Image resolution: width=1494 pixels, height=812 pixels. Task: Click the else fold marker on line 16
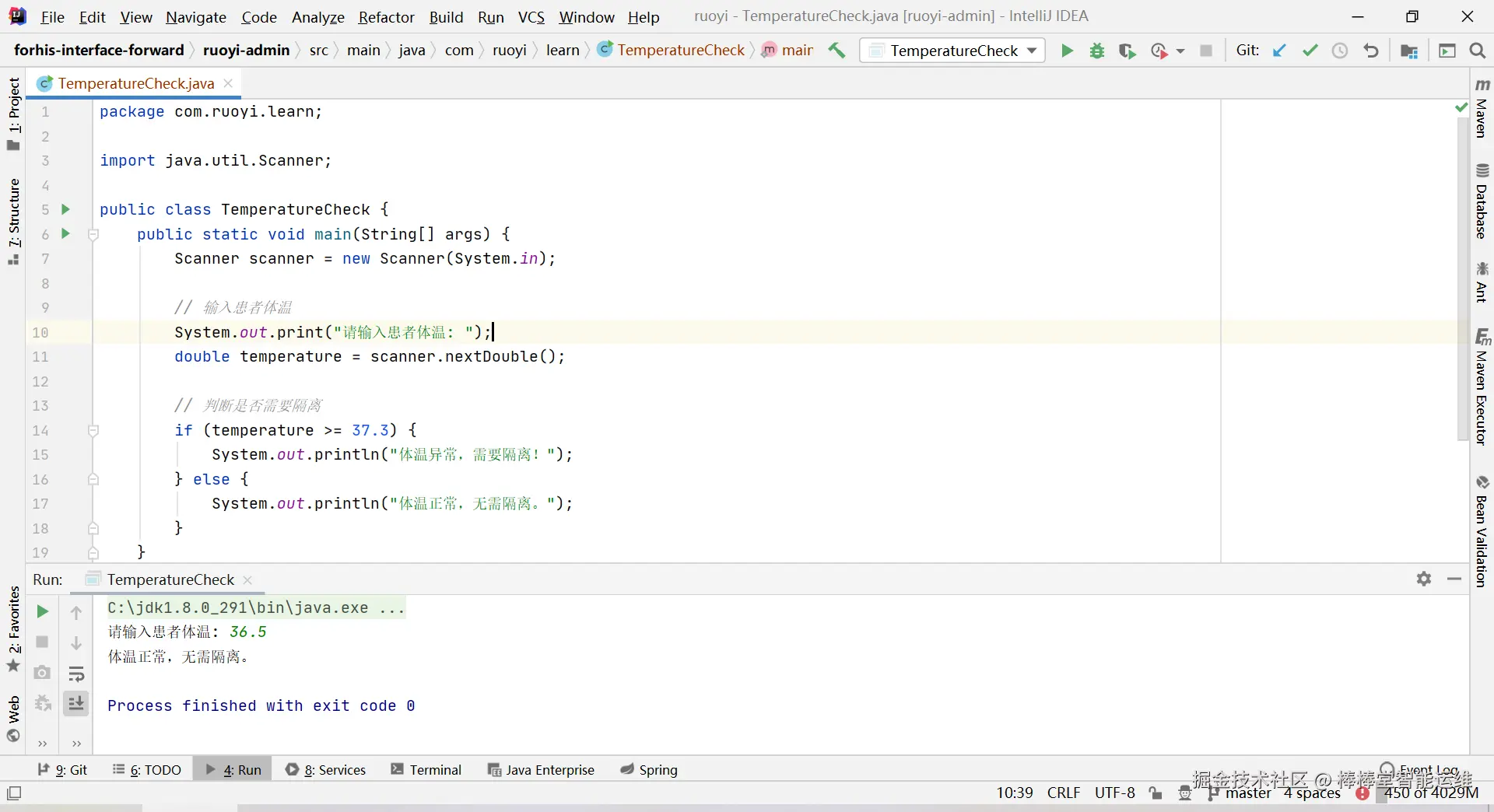click(93, 479)
